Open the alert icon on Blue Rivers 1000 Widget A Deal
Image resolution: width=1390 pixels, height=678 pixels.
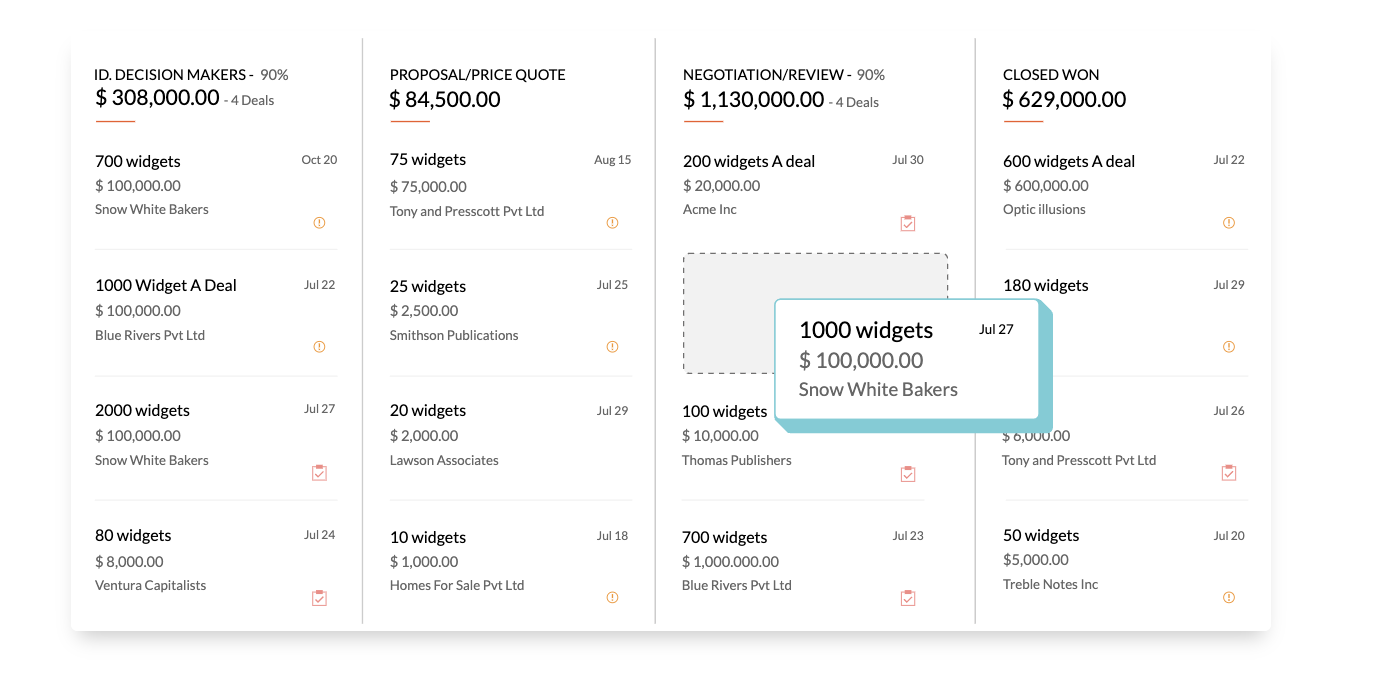coord(319,346)
